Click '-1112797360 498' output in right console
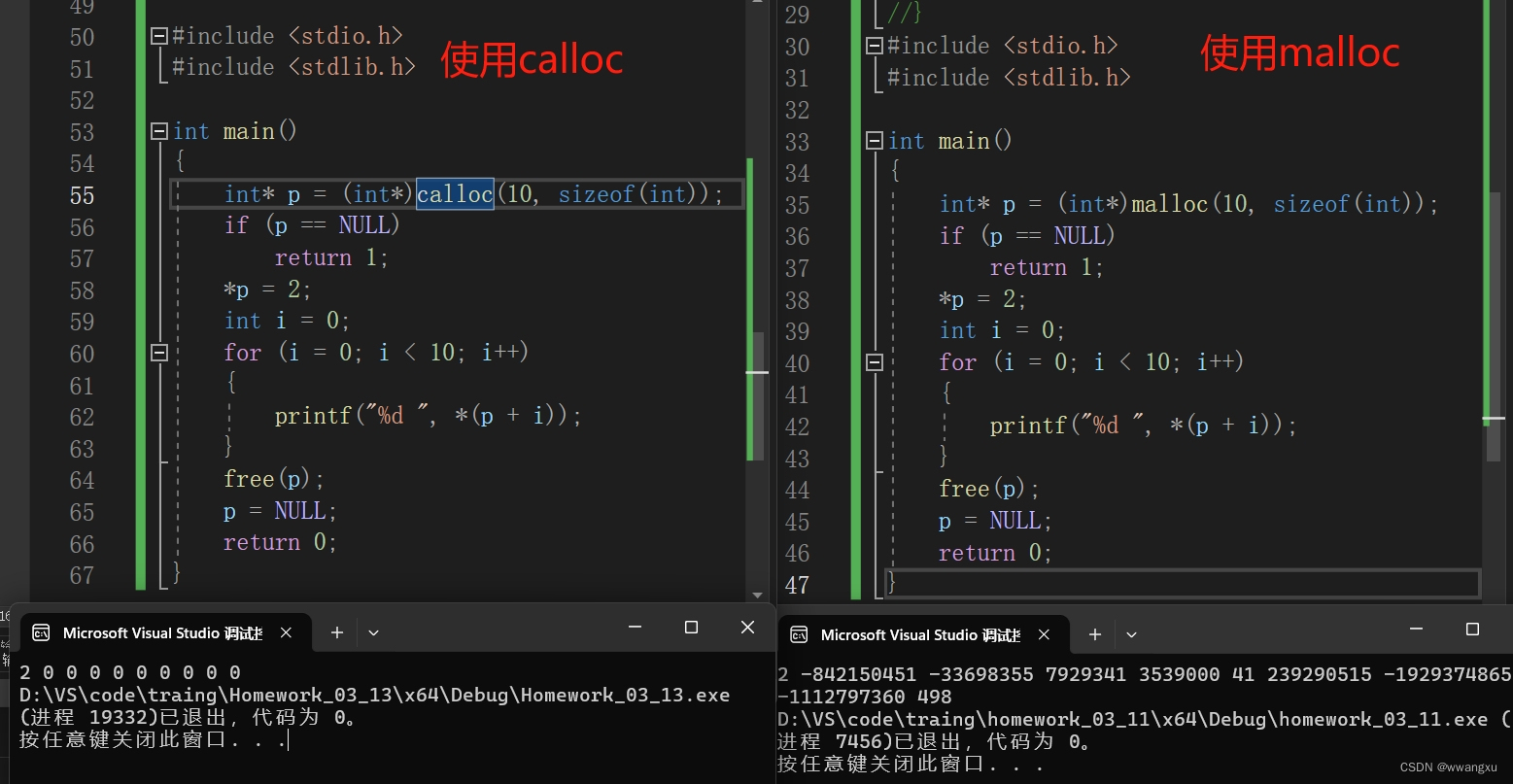Screen dimensions: 1513x784 click(x=865, y=697)
